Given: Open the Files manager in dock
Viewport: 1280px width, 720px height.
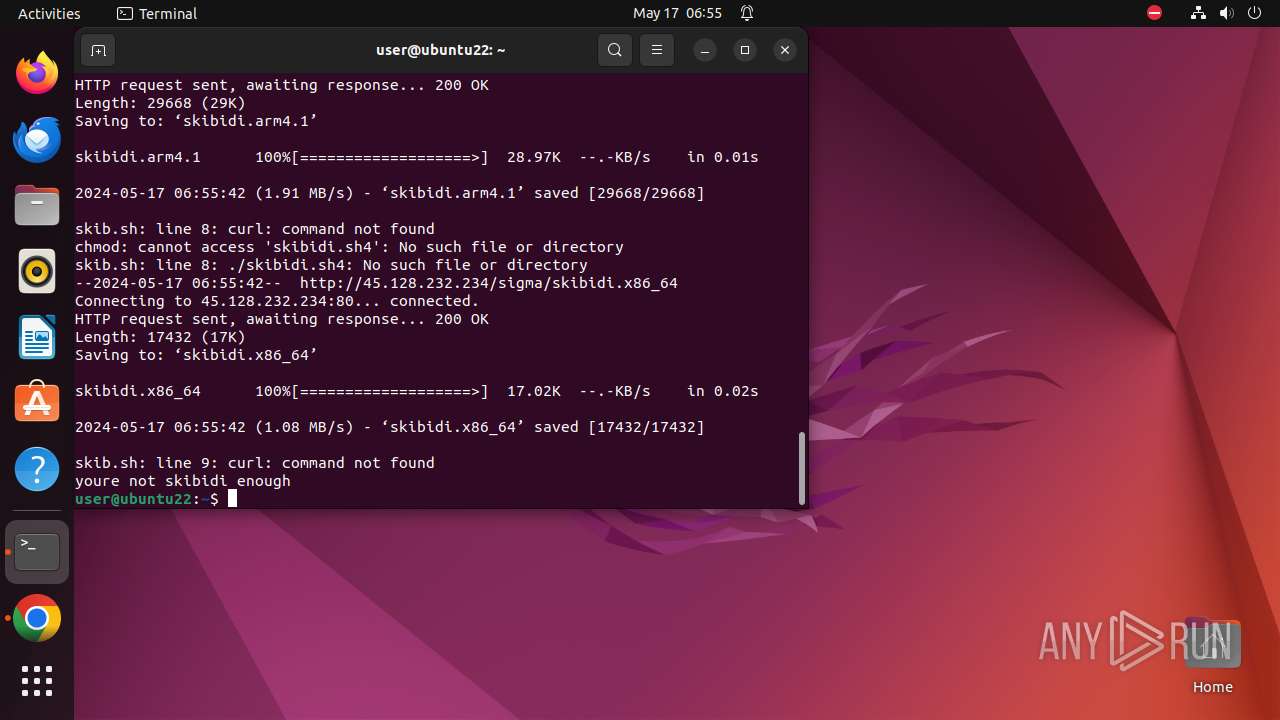Looking at the screenshot, I should (37, 205).
